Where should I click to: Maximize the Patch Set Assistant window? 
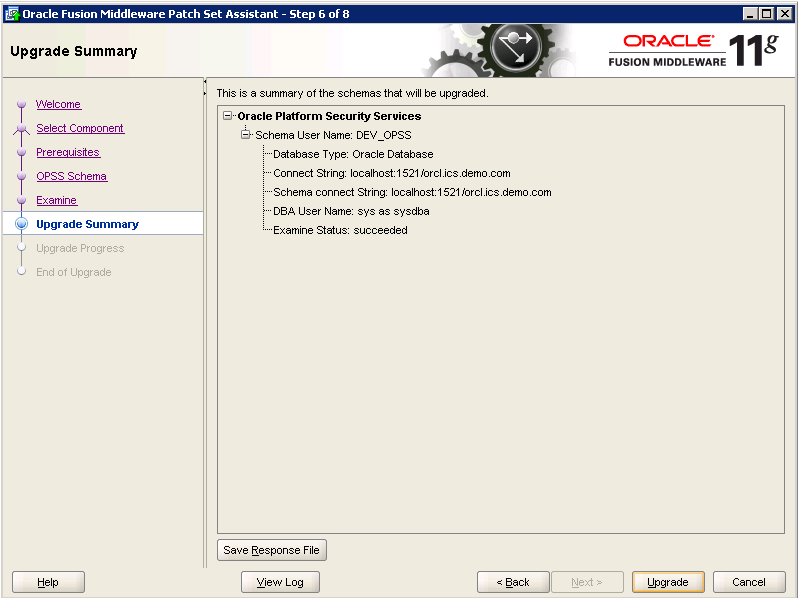(x=767, y=14)
